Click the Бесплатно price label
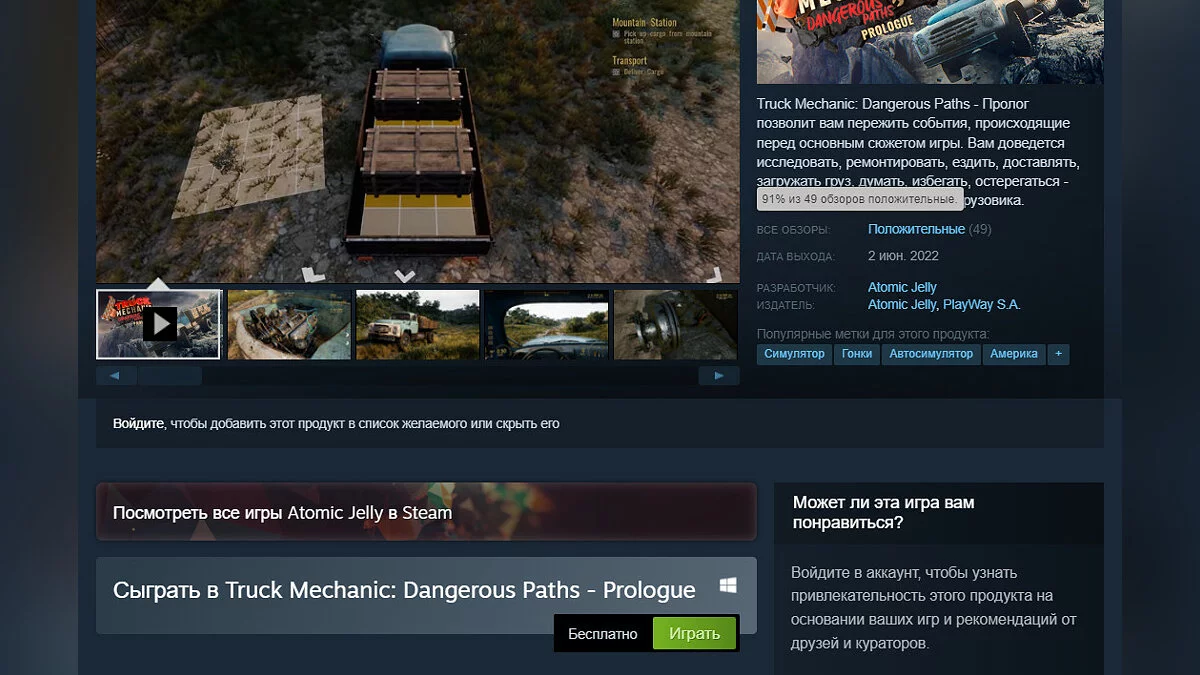The image size is (1200, 675). (602, 634)
